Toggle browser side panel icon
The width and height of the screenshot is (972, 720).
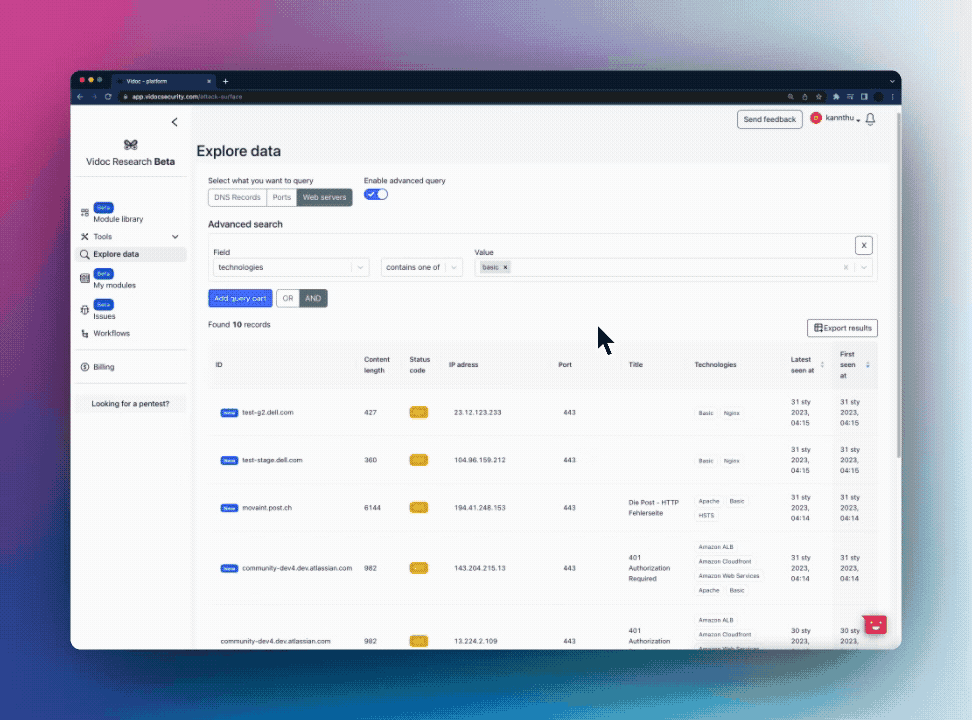864,97
